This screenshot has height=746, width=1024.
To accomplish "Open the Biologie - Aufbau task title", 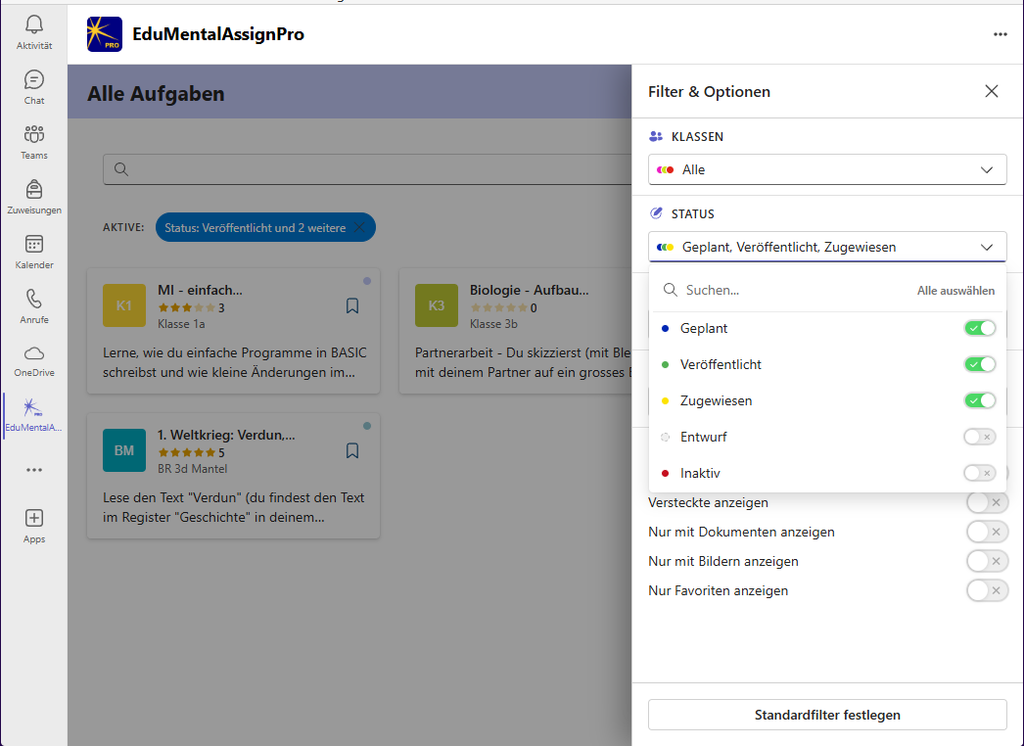I will 529,290.
